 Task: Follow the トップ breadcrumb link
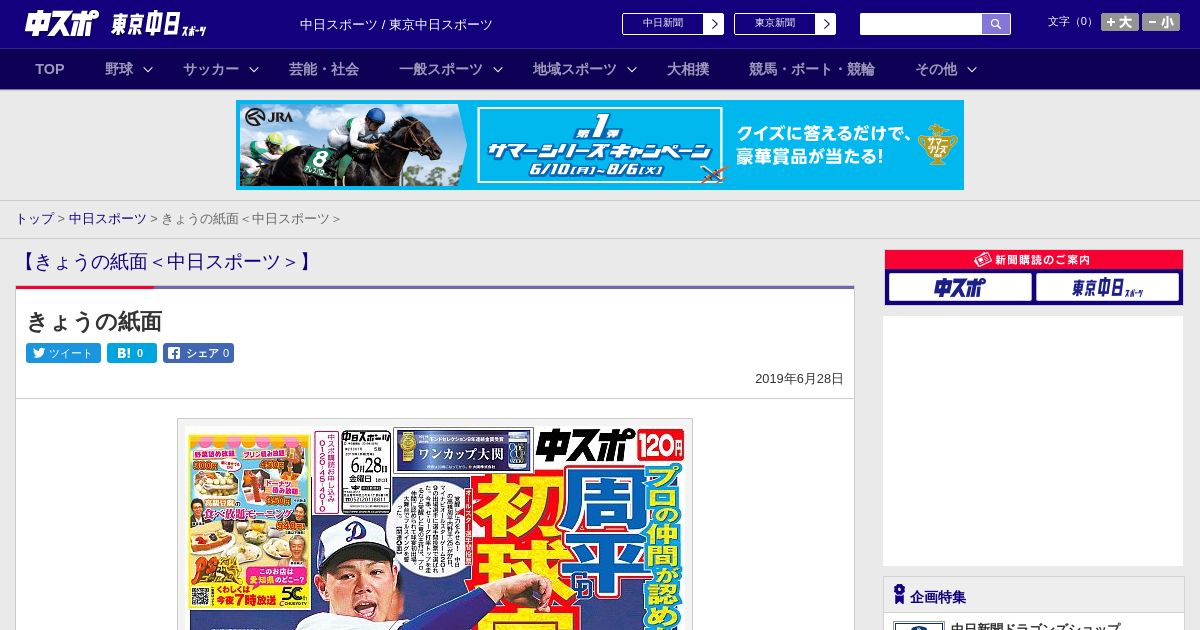(x=34, y=219)
